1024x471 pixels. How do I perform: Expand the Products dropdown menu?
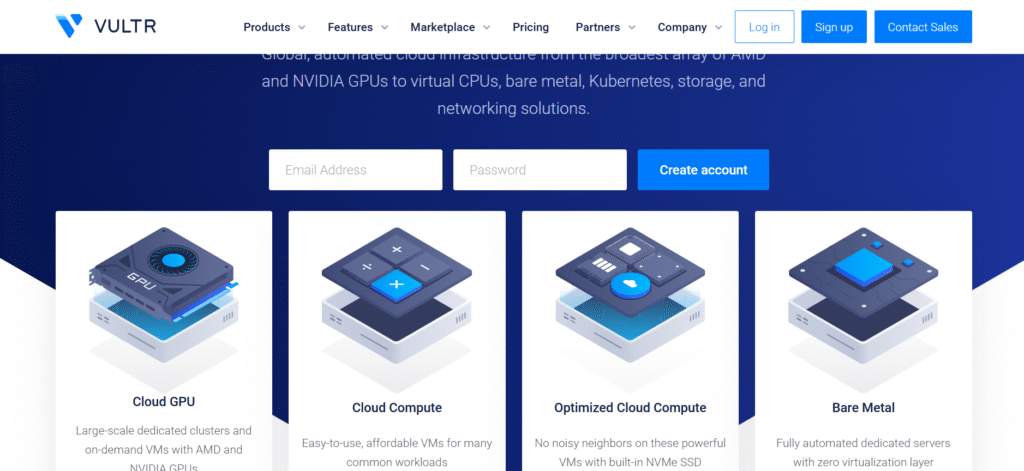[274, 27]
